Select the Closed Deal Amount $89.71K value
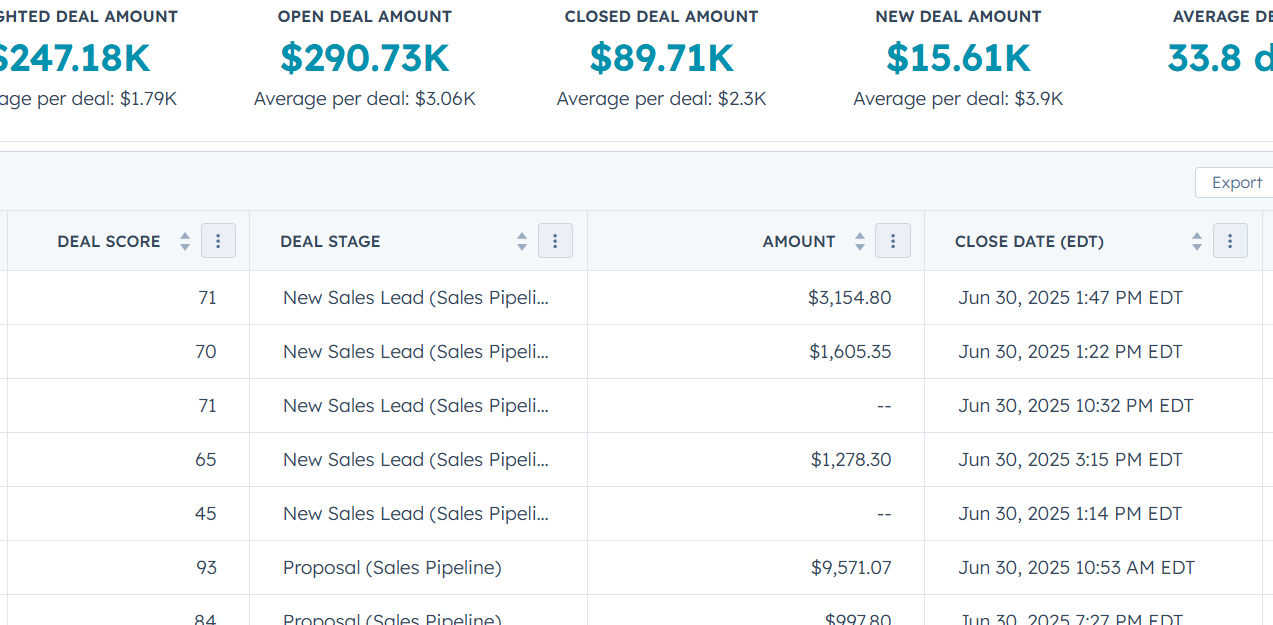 pyautogui.click(x=661, y=58)
